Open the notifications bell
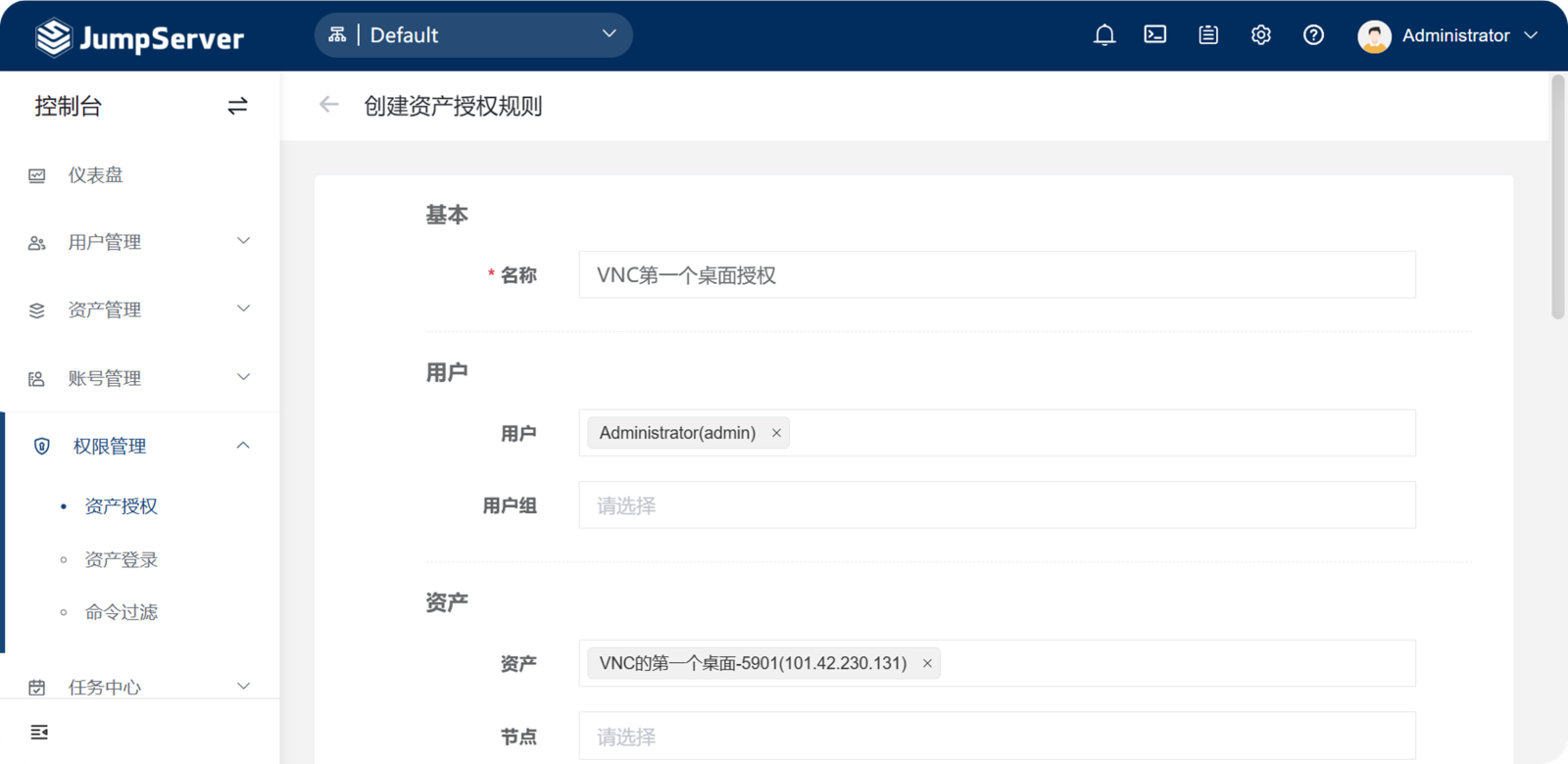1568x764 pixels. (x=1104, y=35)
